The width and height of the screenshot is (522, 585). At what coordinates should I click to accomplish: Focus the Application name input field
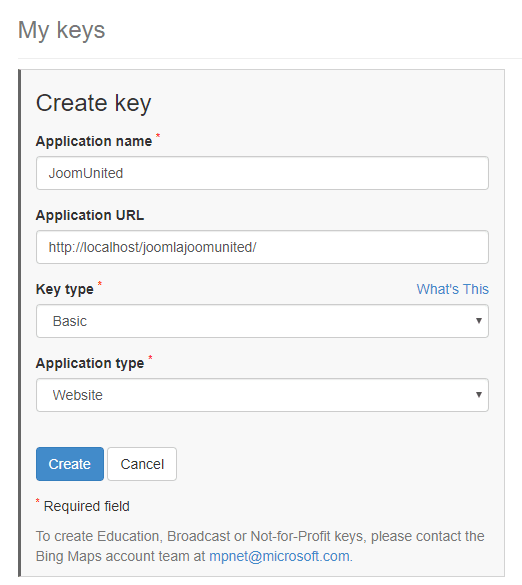click(x=262, y=173)
